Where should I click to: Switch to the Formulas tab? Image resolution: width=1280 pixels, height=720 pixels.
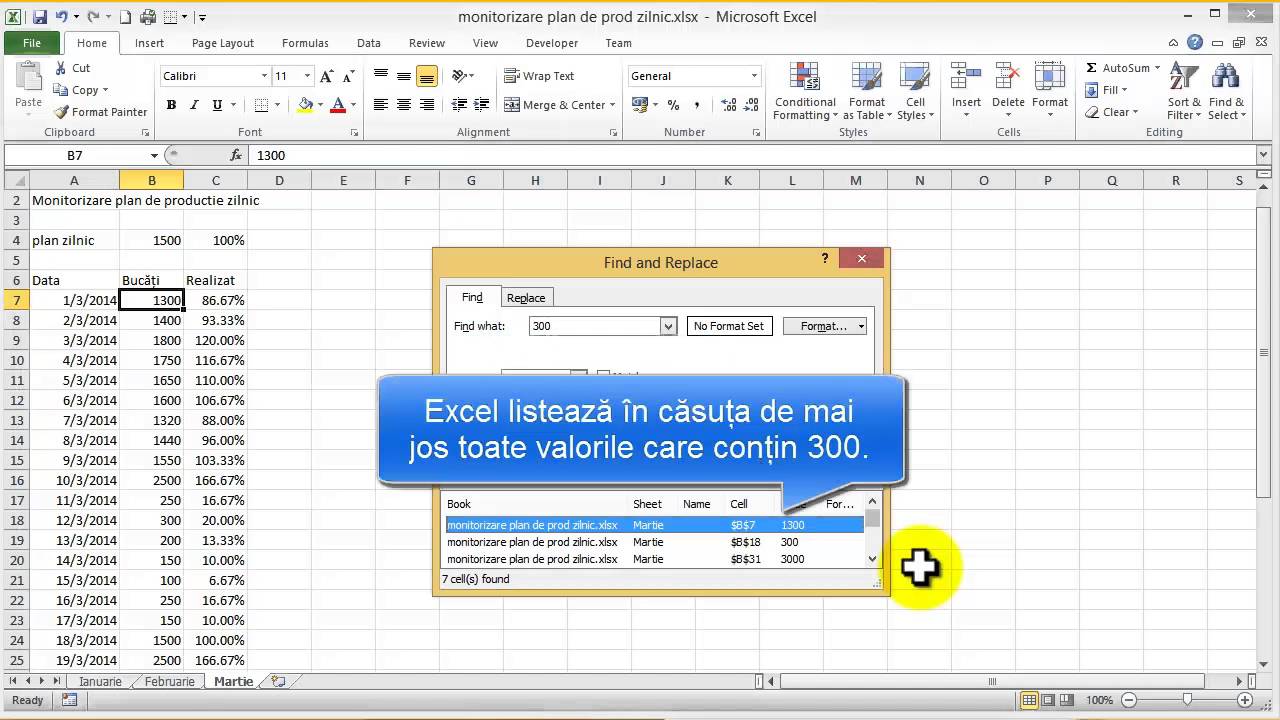(x=305, y=43)
